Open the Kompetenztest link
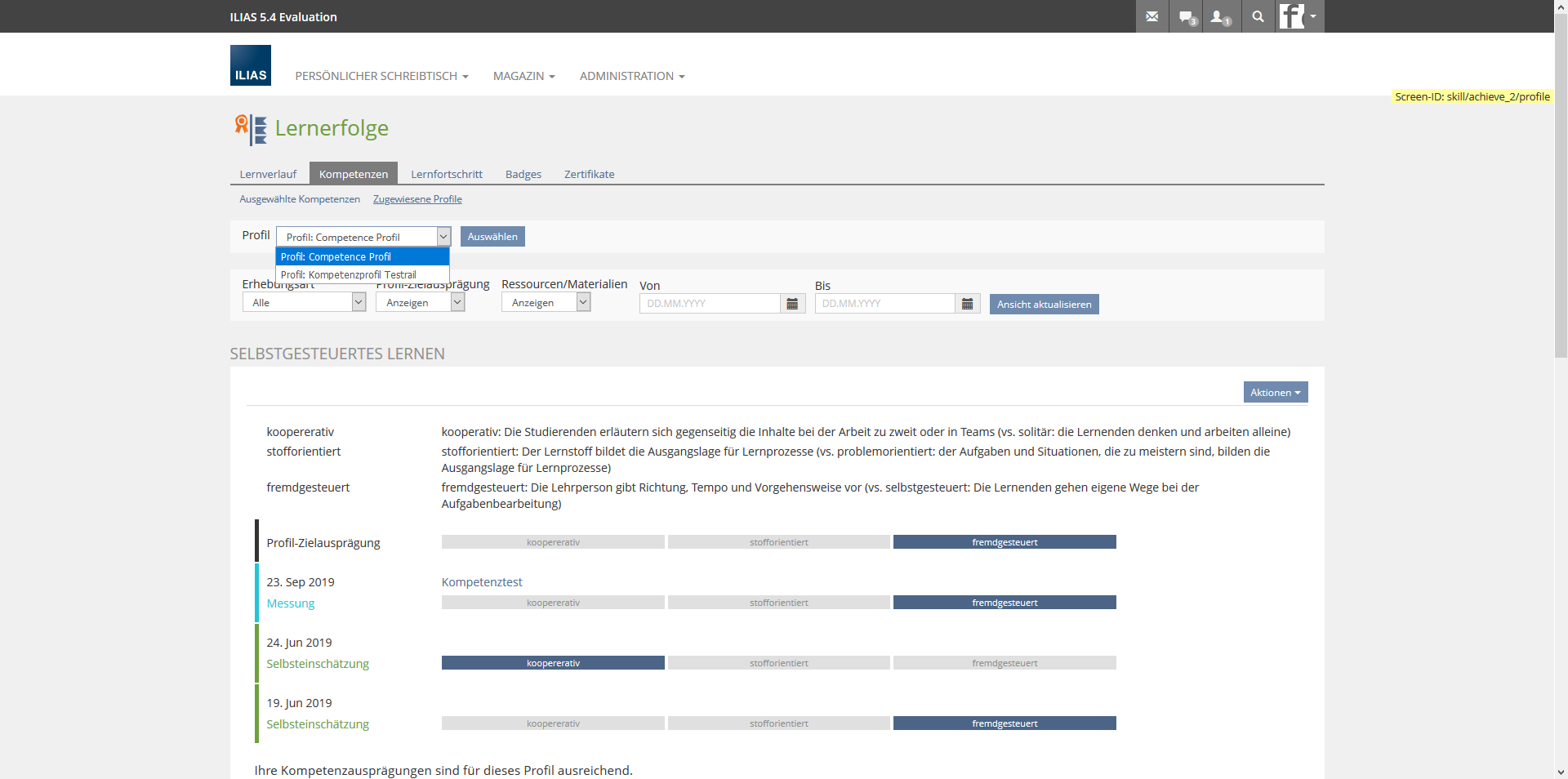 [x=482, y=582]
